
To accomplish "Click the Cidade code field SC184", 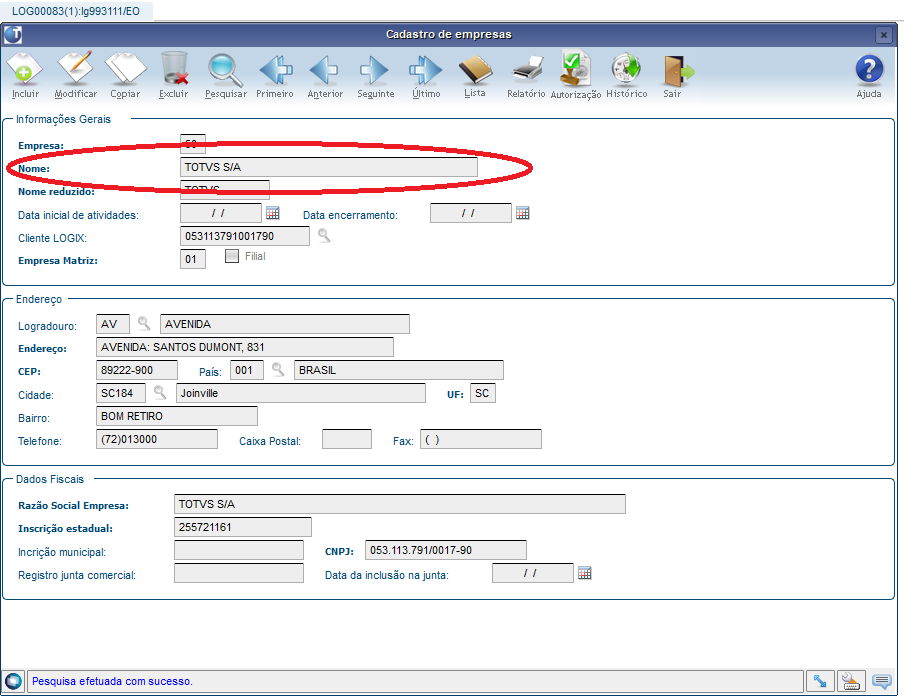I will 120,393.
